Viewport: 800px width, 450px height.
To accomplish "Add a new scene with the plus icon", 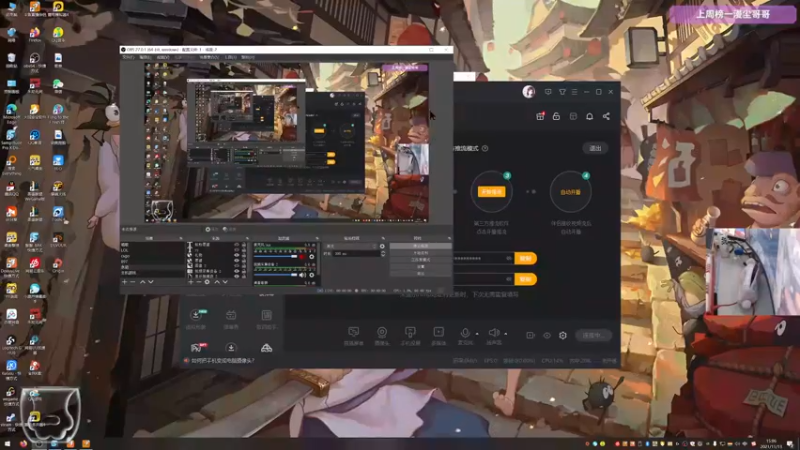I will coord(124,282).
